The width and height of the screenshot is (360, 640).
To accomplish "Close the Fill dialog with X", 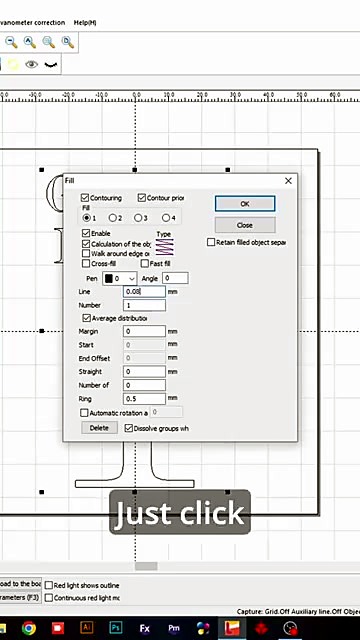I will [x=288, y=181].
